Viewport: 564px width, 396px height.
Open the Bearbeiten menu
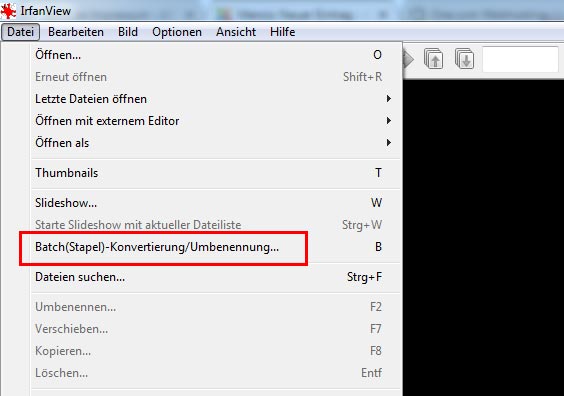[76, 32]
